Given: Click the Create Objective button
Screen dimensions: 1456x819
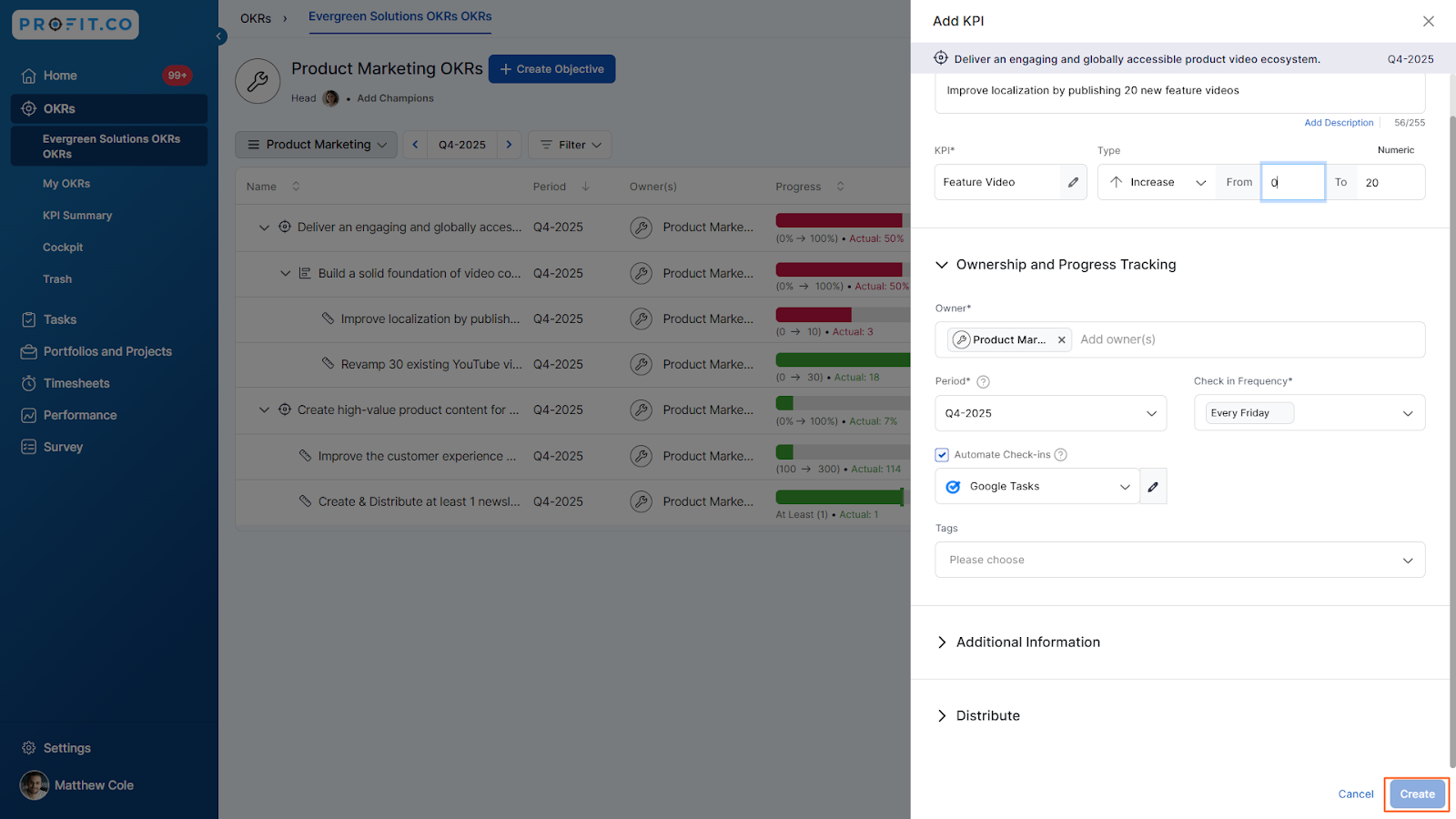Looking at the screenshot, I should pyautogui.click(x=552, y=69).
